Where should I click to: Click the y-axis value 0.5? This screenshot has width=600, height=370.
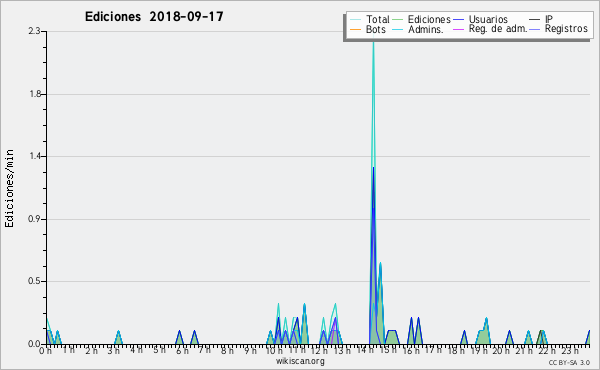coord(35,281)
